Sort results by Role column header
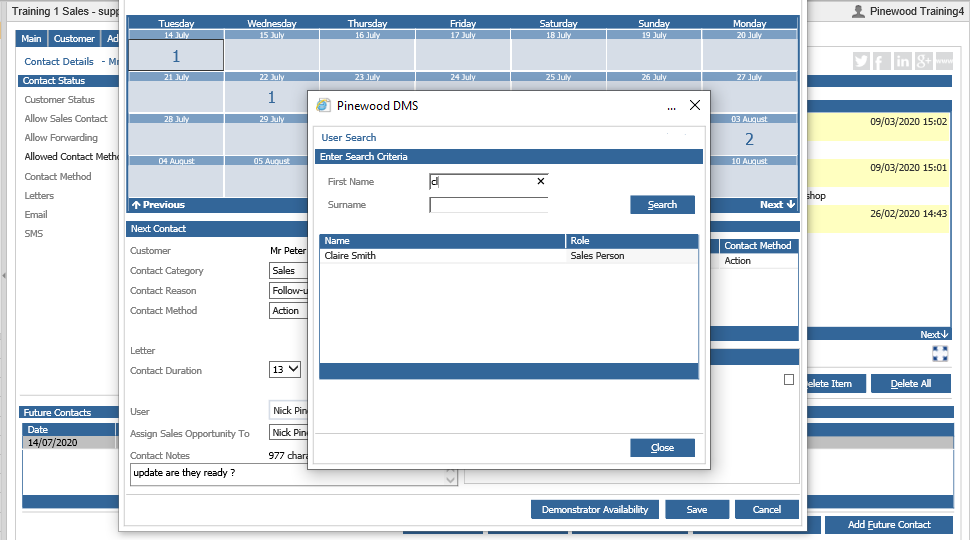 [632, 241]
